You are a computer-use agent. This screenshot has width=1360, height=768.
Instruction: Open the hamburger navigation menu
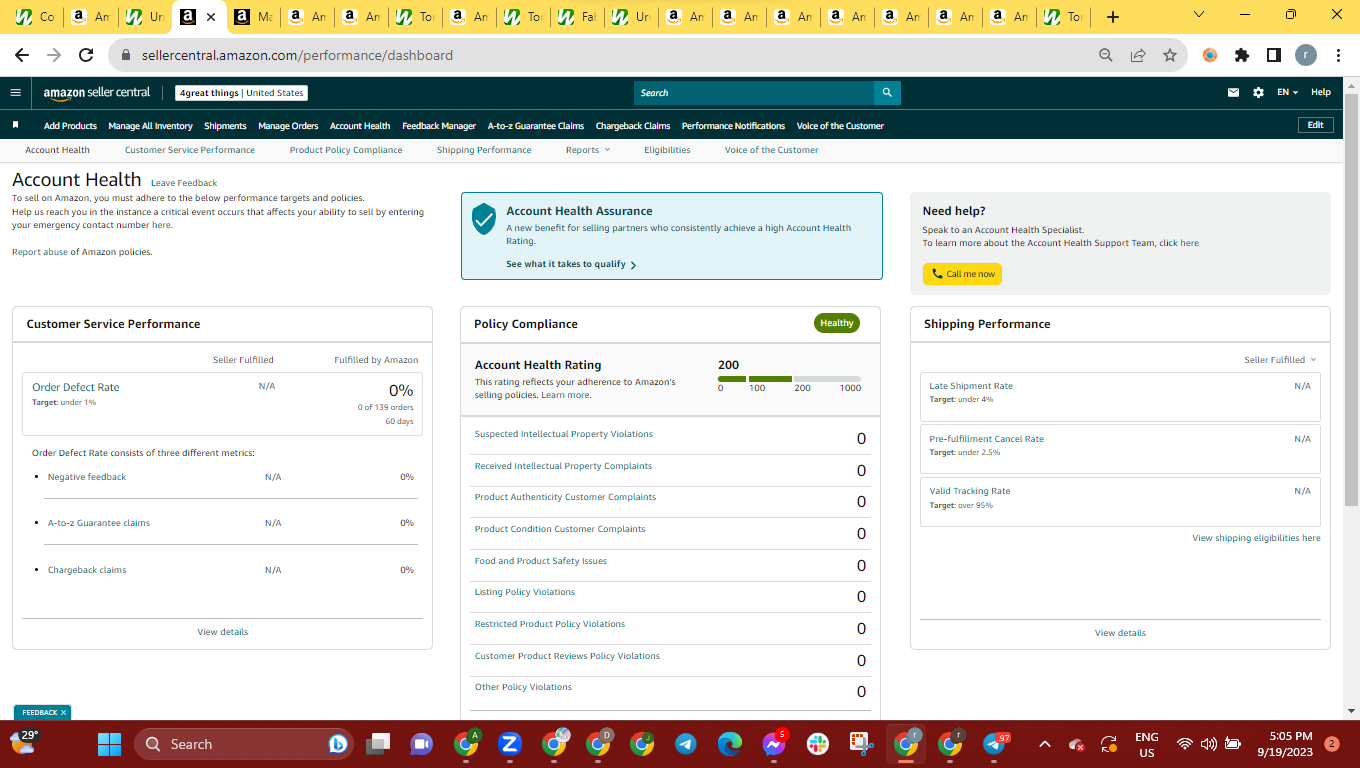point(15,93)
